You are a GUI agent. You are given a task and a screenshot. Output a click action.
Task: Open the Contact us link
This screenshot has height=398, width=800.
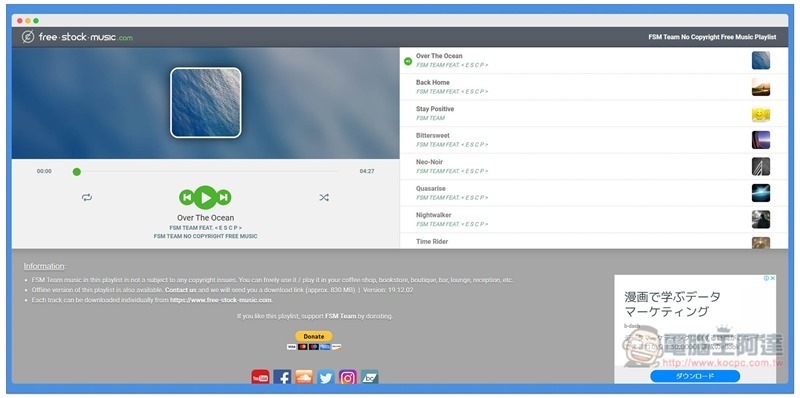pyautogui.click(x=181, y=290)
